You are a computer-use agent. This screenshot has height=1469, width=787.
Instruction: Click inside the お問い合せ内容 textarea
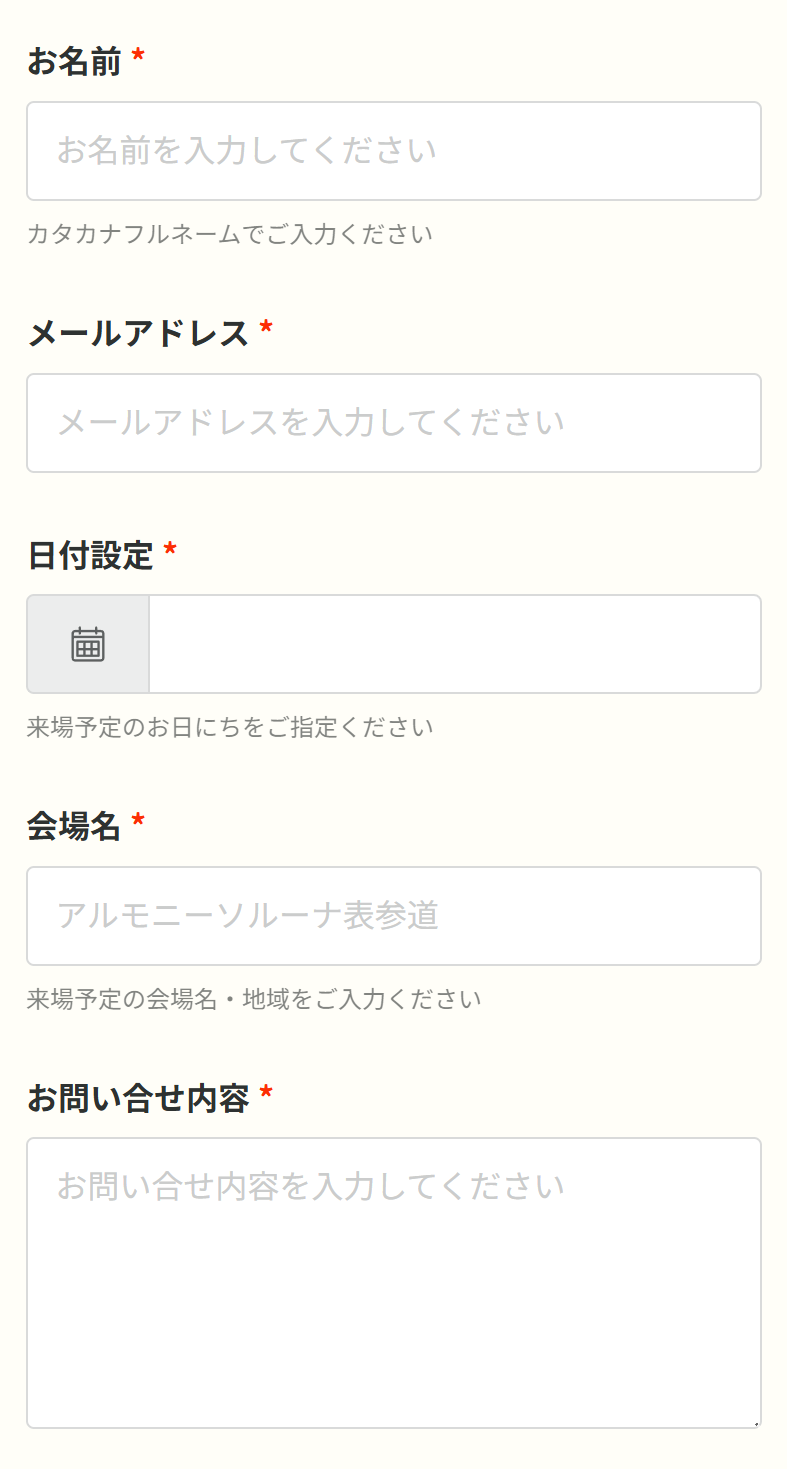coord(393,1282)
